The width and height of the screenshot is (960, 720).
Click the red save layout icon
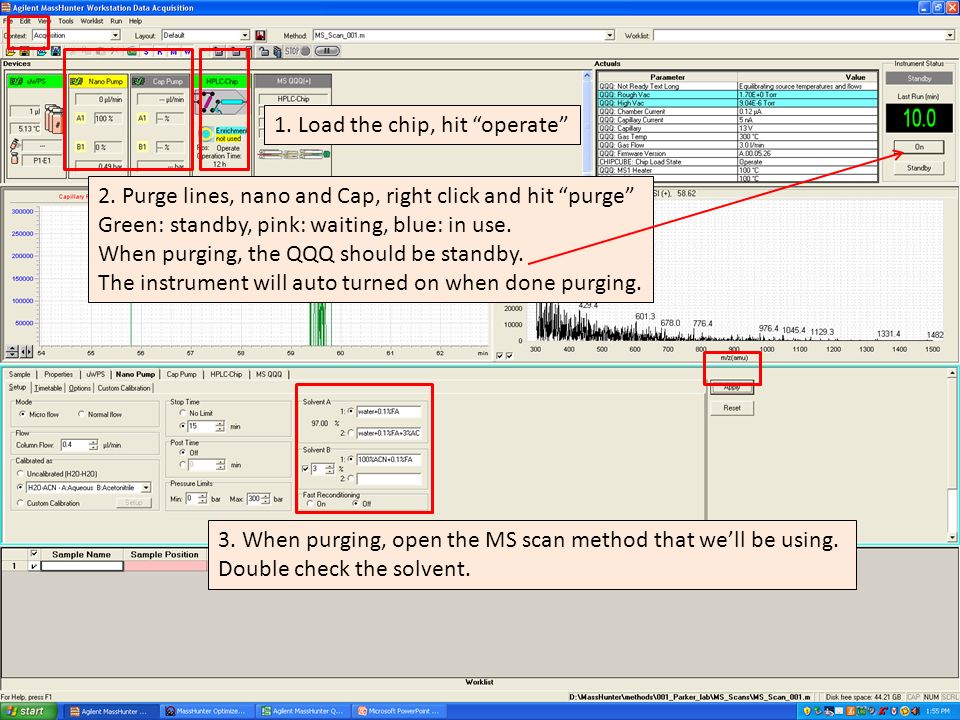click(x=260, y=36)
